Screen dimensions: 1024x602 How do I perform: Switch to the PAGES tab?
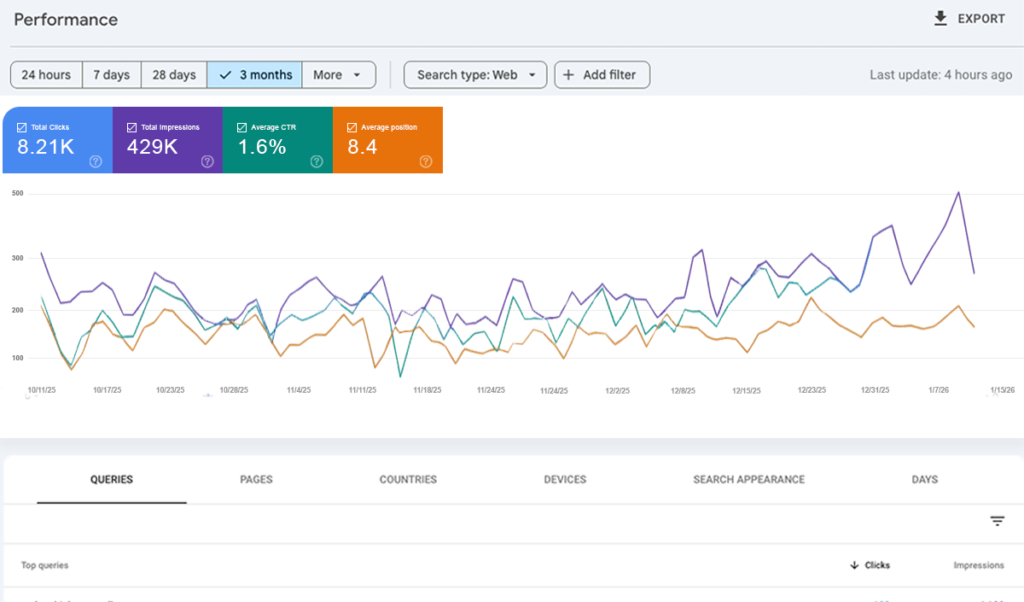pos(256,479)
